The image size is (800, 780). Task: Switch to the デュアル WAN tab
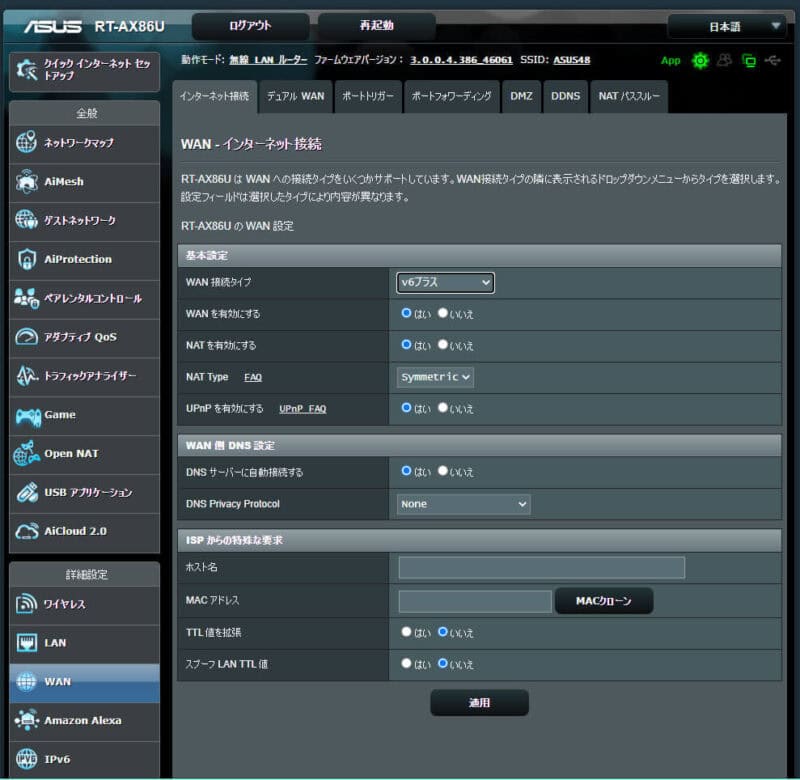pos(295,97)
